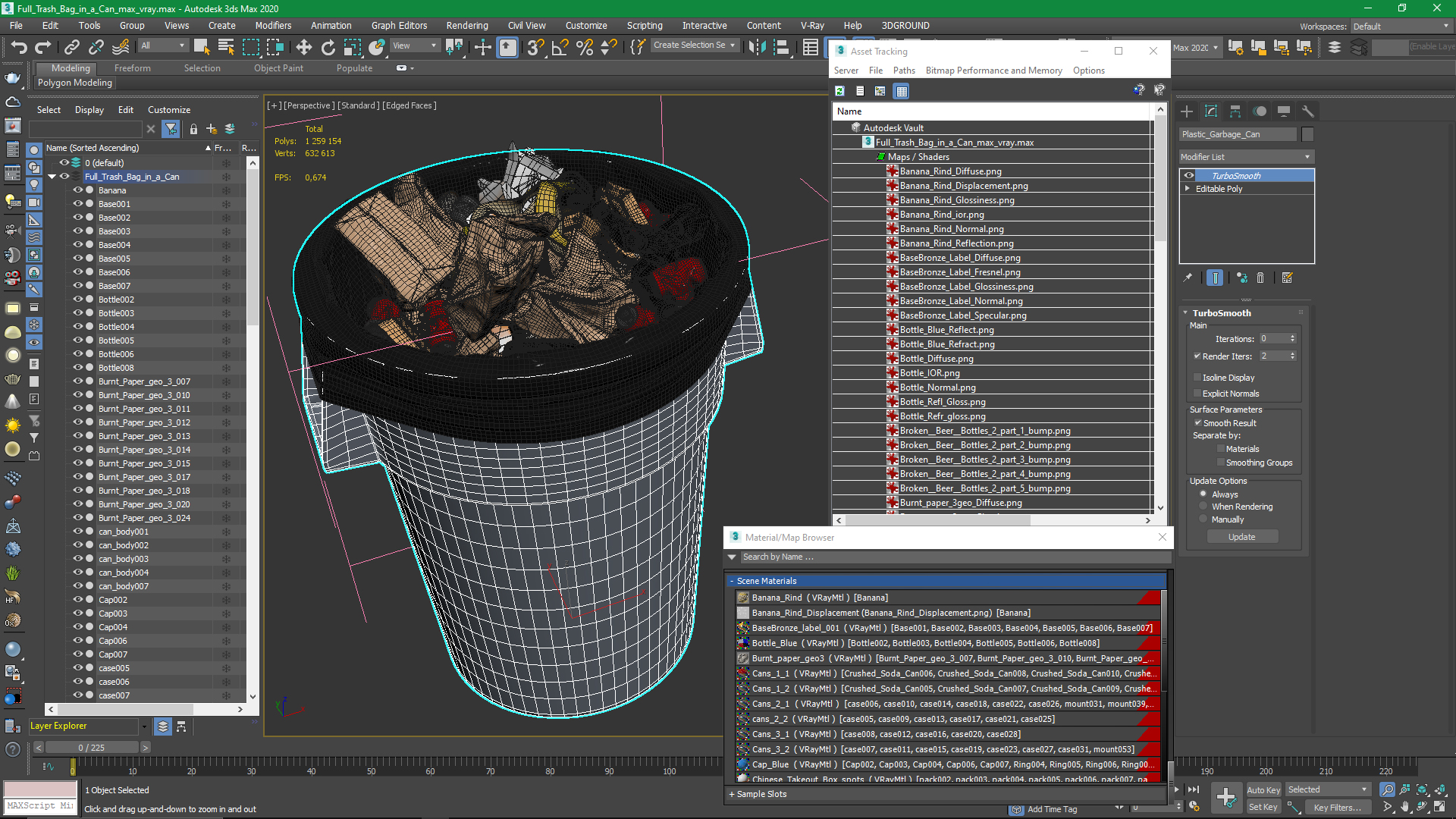The width and height of the screenshot is (1456, 819).
Task: Collapse the Full_Trash_Bag_in_a_Can layer
Action: point(52,177)
